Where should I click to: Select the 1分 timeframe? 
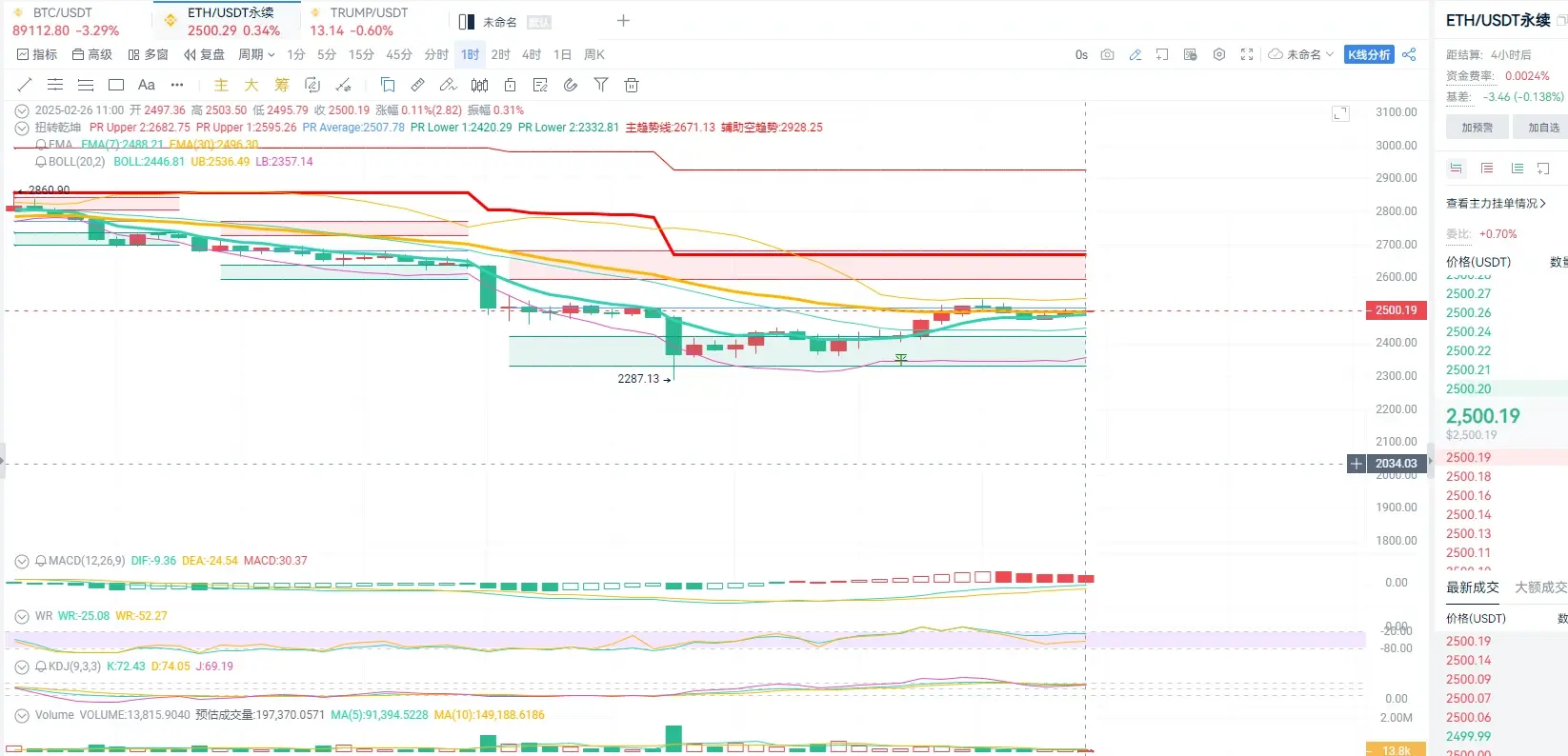296,54
